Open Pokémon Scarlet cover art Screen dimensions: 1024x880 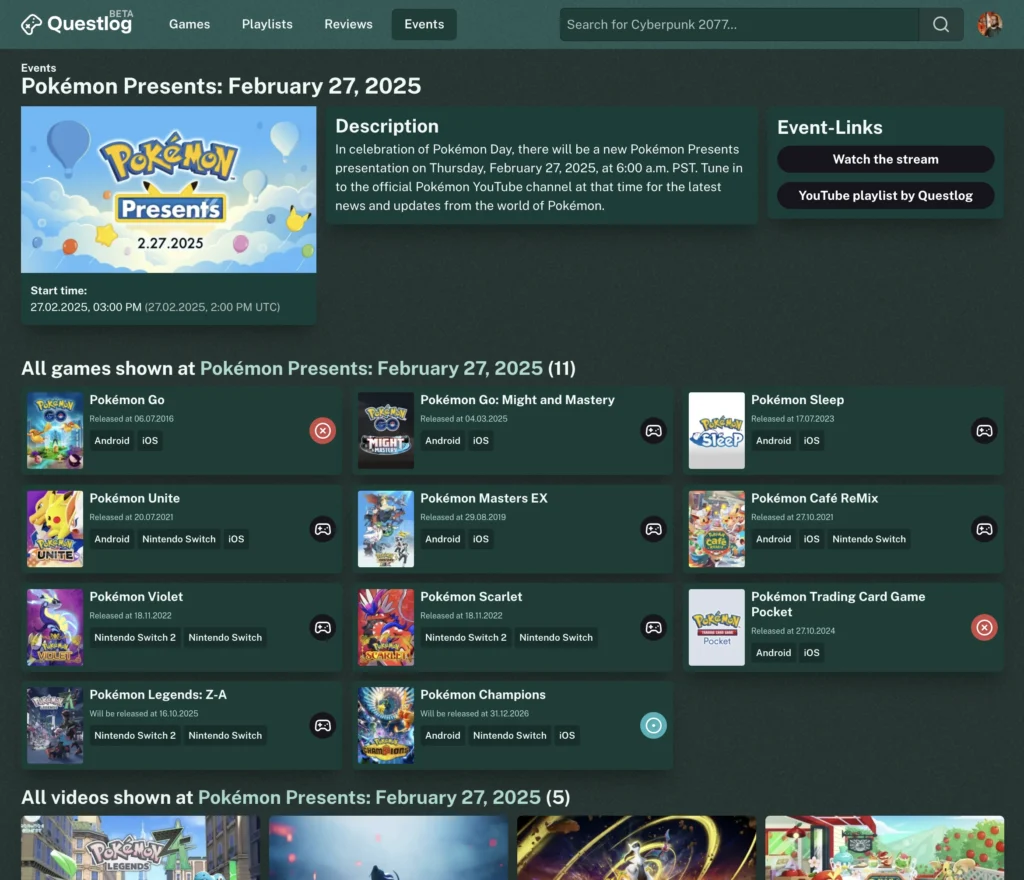[385, 627]
